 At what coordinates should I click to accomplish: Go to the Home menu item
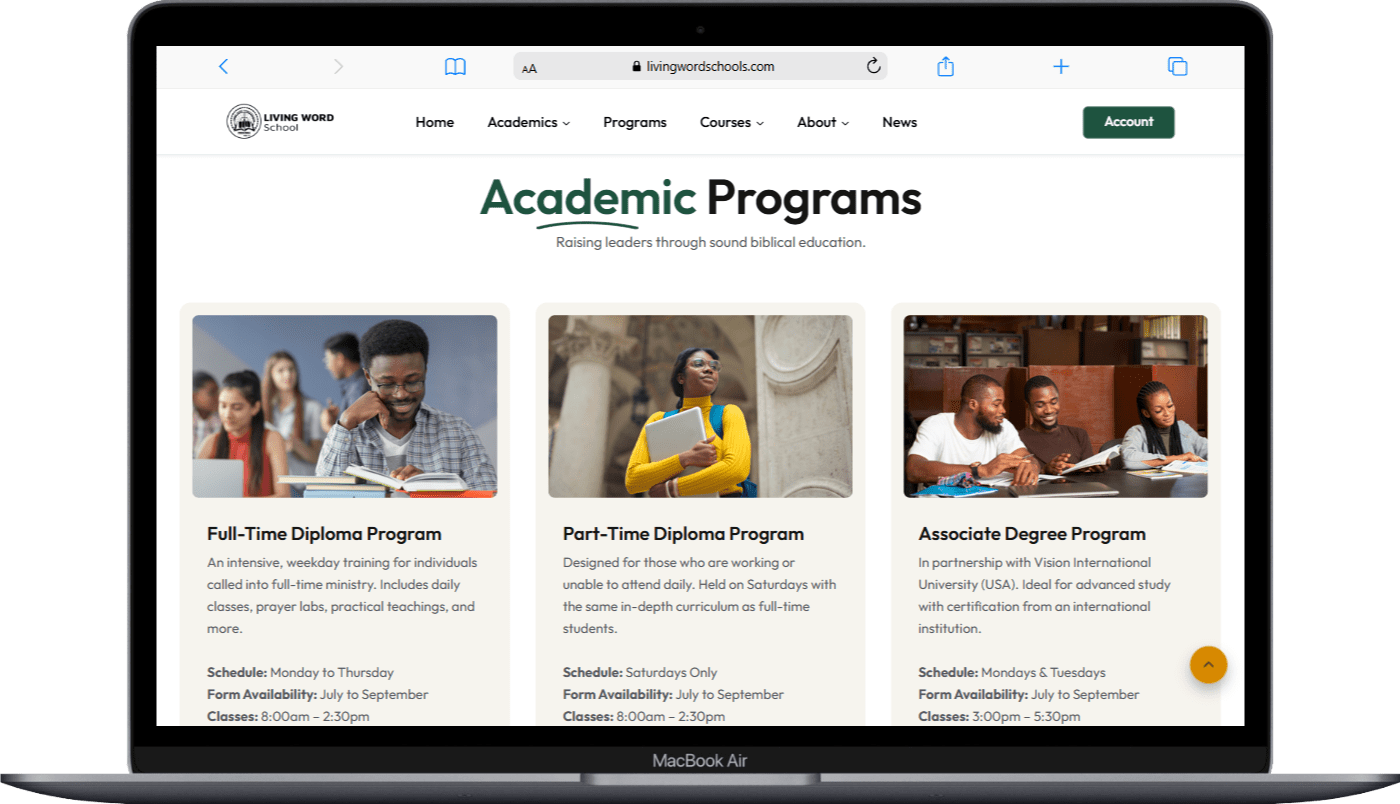pyautogui.click(x=434, y=122)
